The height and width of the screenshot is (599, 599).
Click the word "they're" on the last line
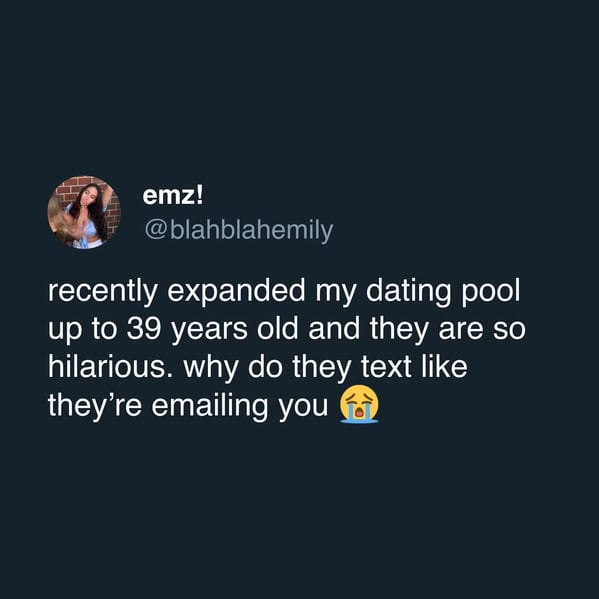(x=95, y=405)
